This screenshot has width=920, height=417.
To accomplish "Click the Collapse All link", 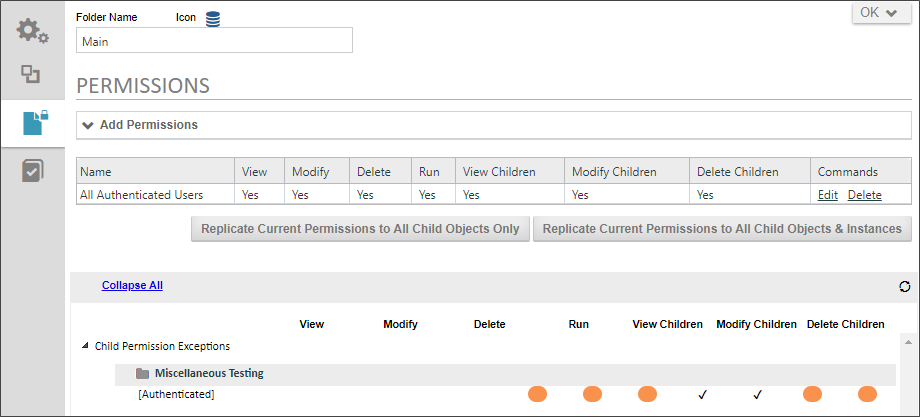I will [132, 285].
